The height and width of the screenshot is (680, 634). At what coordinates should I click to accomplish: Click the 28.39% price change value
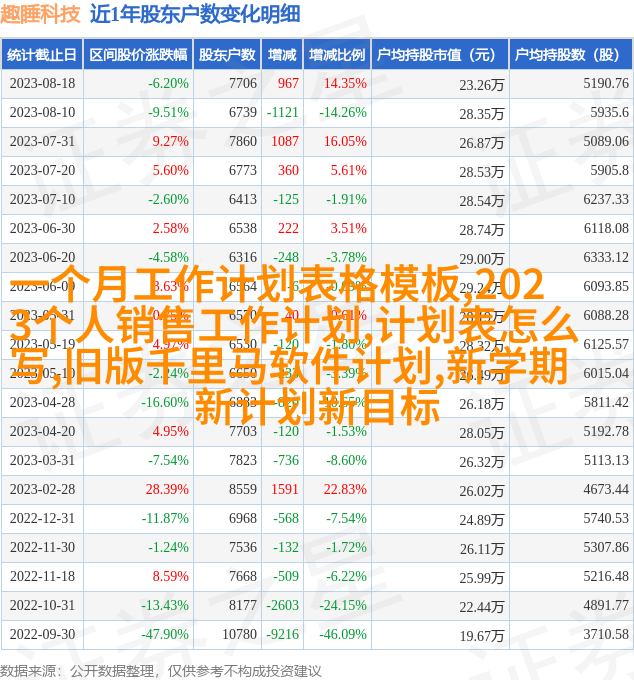pyautogui.click(x=167, y=490)
